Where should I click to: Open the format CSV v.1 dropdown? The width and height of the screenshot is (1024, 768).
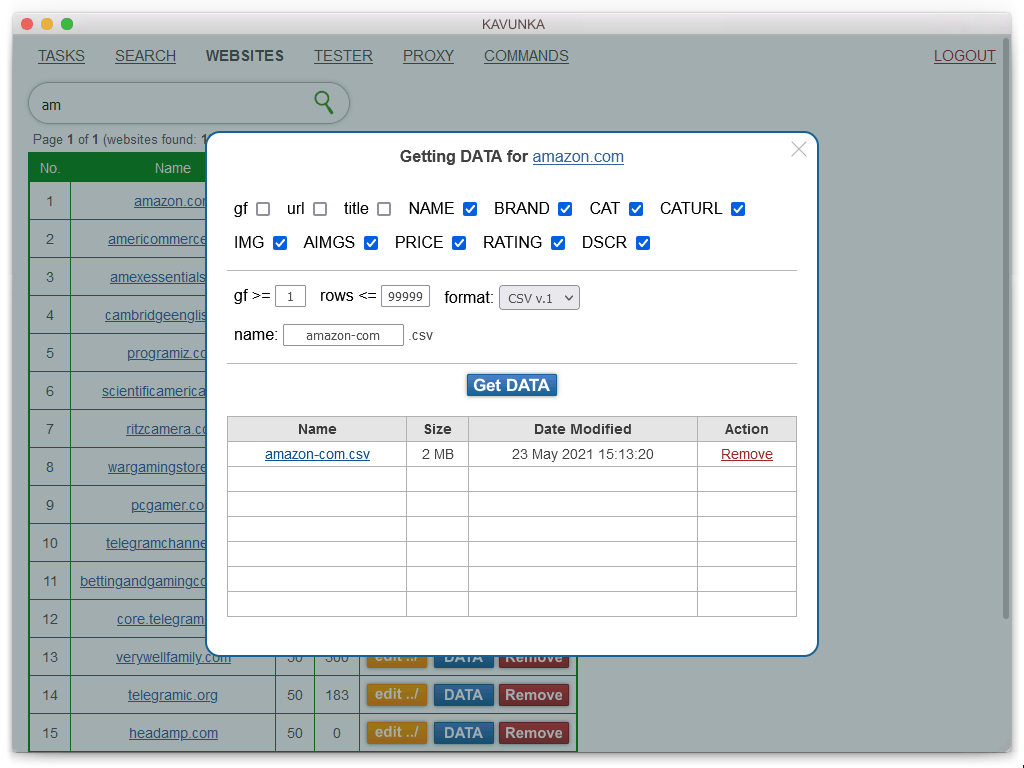coord(539,298)
